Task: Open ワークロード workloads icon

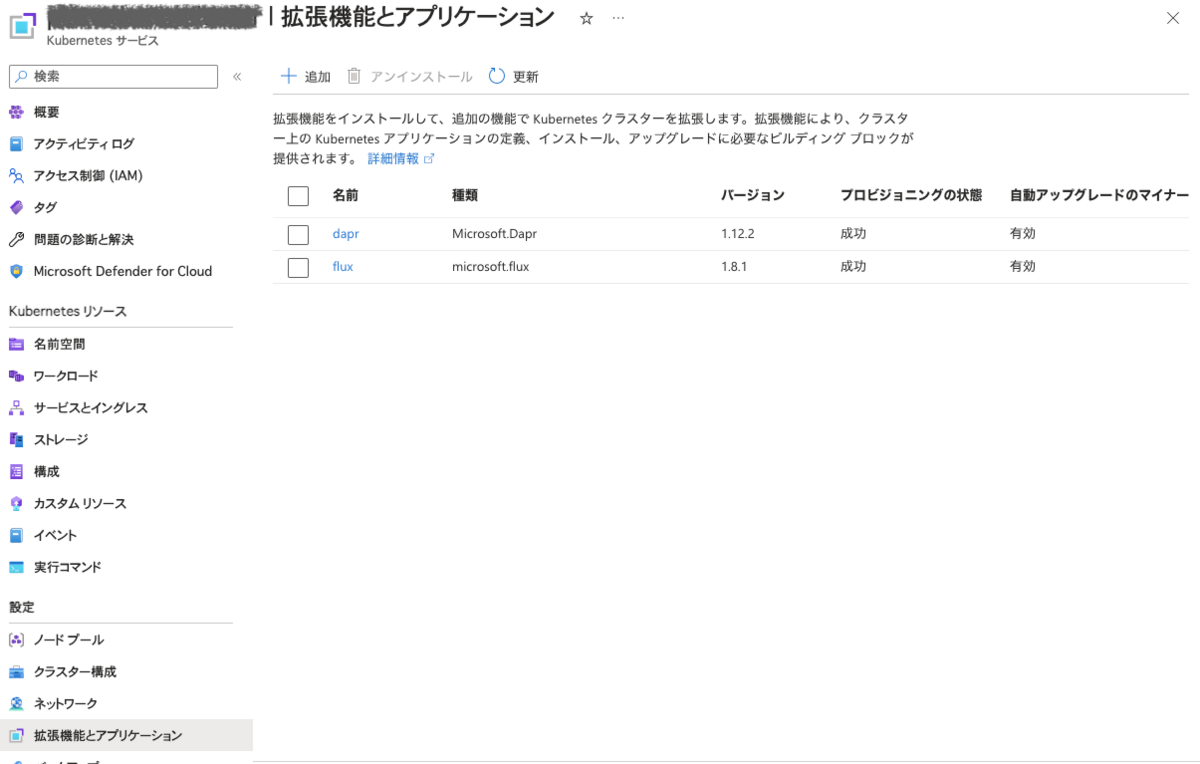Action: click(16, 376)
